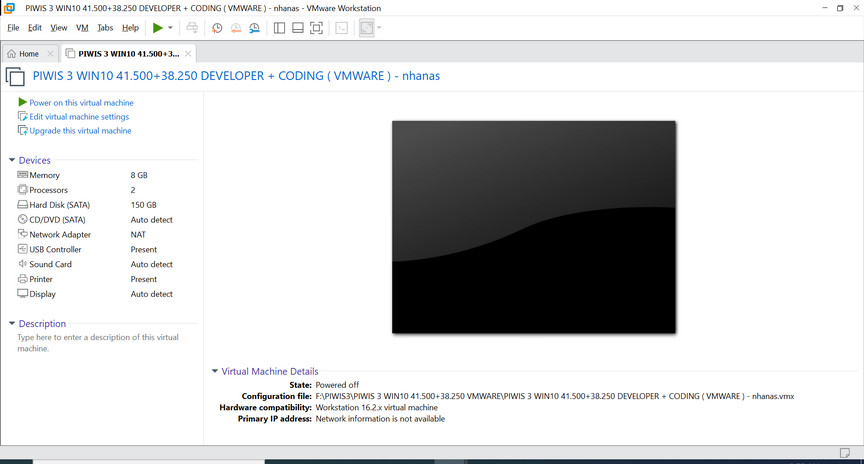Select the Hard Disk (SATA) device

pos(105,205)
